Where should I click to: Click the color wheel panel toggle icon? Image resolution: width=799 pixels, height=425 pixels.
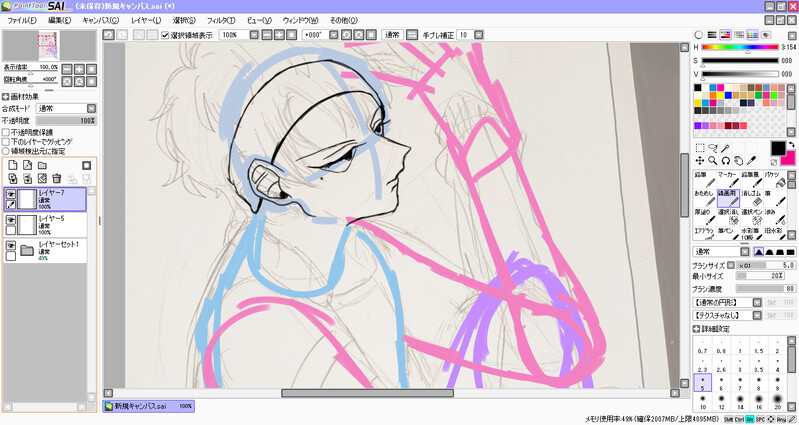[699, 35]
